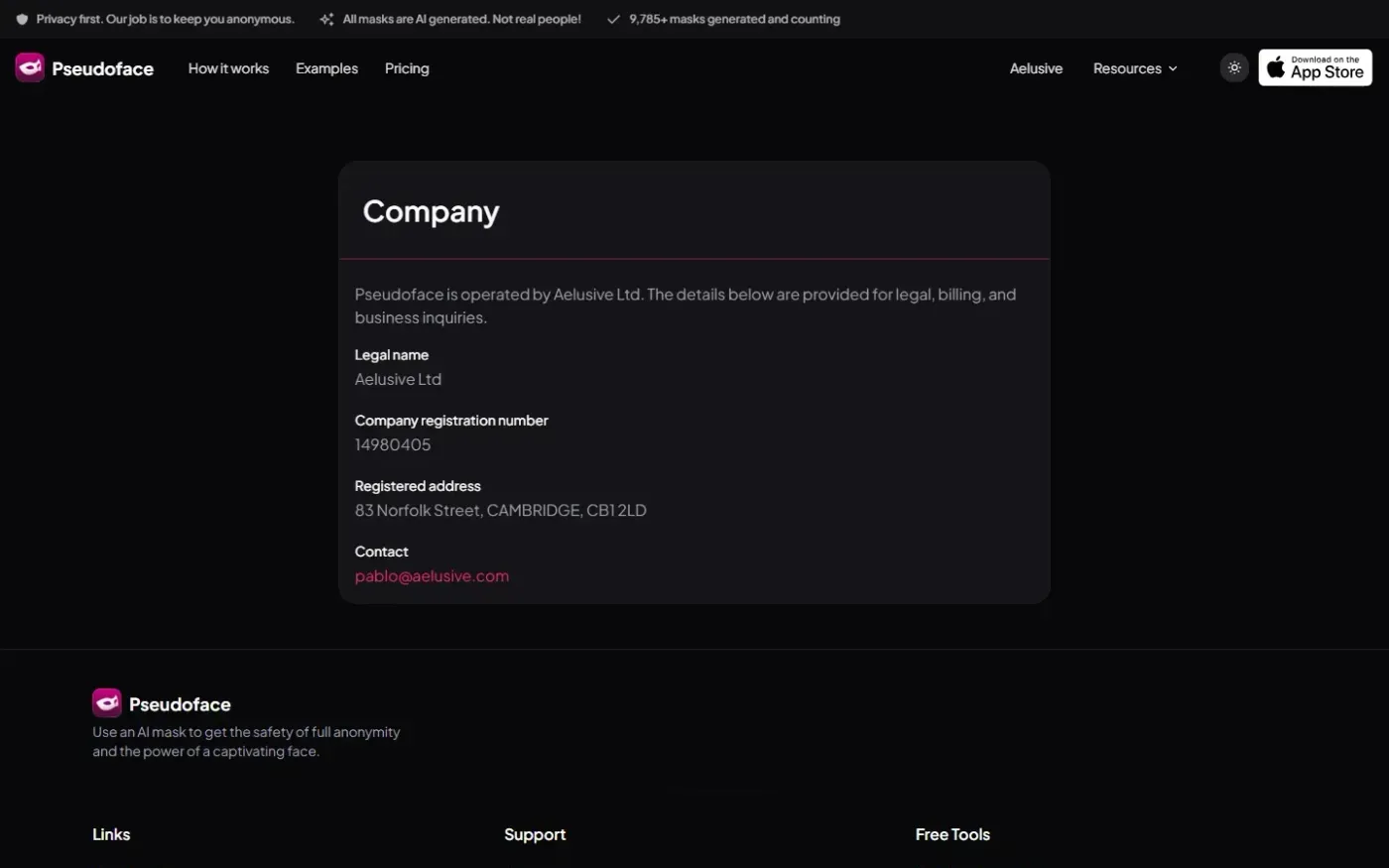Expand the Resources dropdown menu
This screenshot has height=868, width=1389.
pyautogui.click(x=1135, y=68)
